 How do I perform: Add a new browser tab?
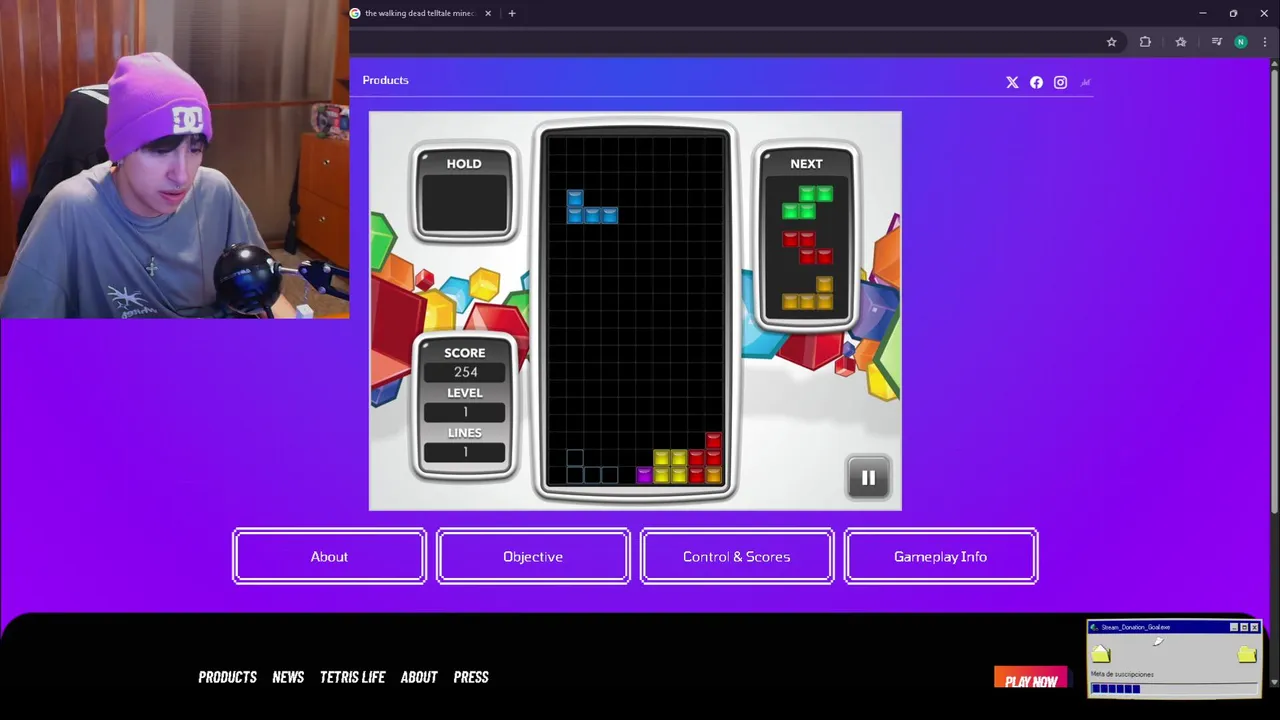tap(512, 13)
